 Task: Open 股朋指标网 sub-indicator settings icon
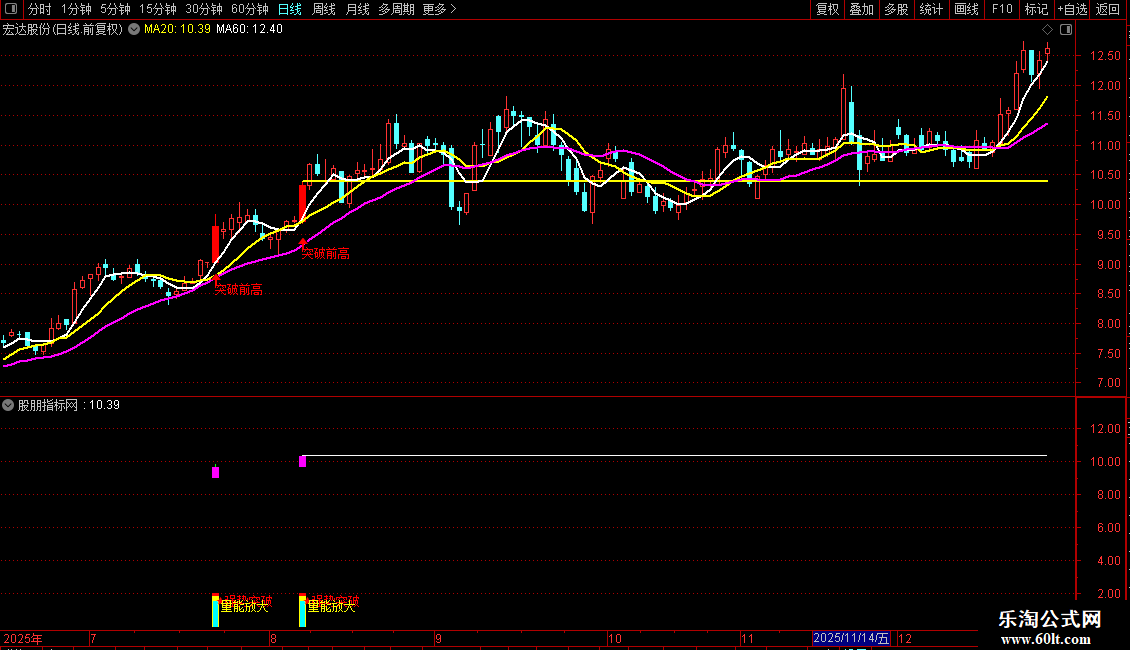tap(8, 405)
